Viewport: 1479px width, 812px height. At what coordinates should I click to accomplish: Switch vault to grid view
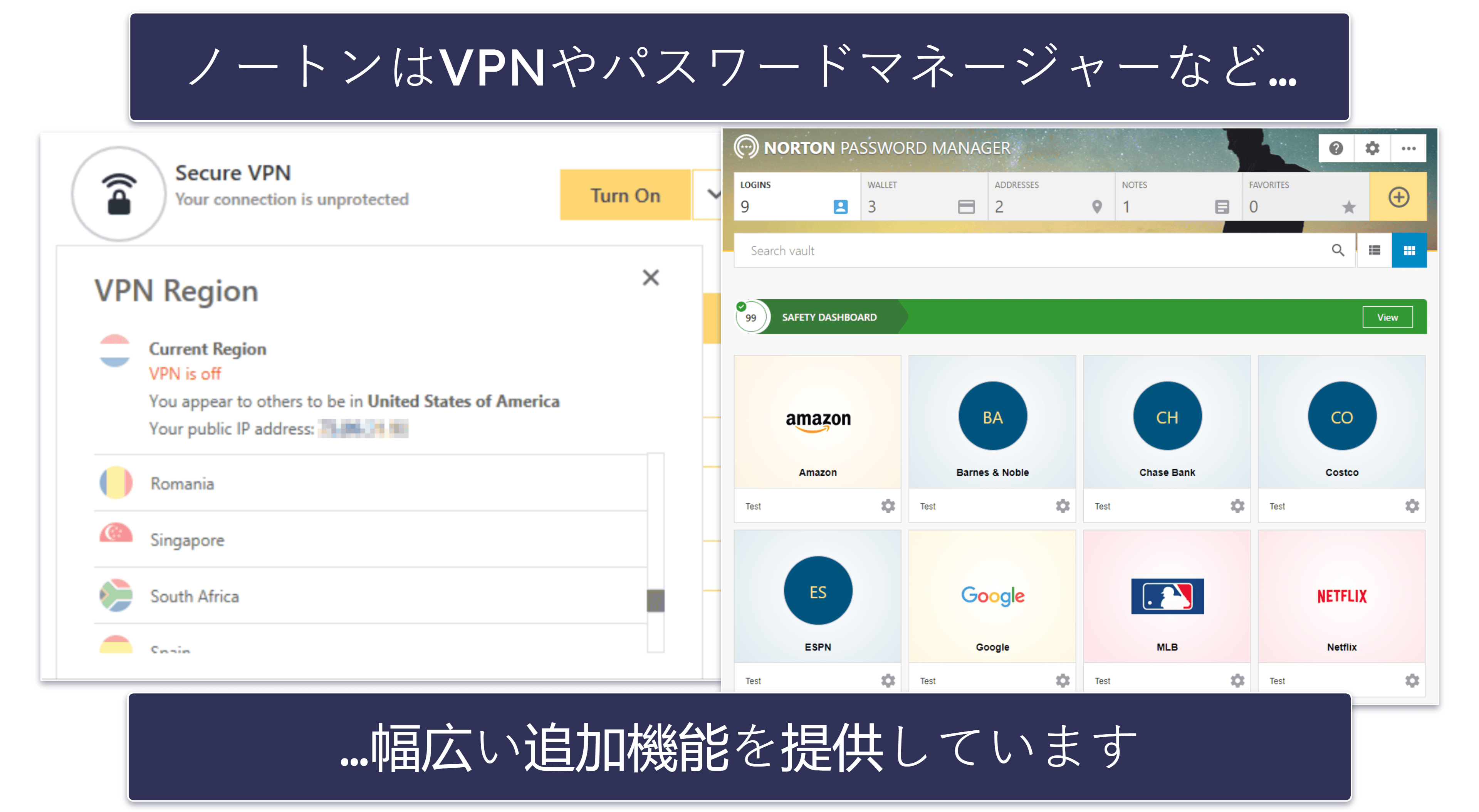(1410, 250)
